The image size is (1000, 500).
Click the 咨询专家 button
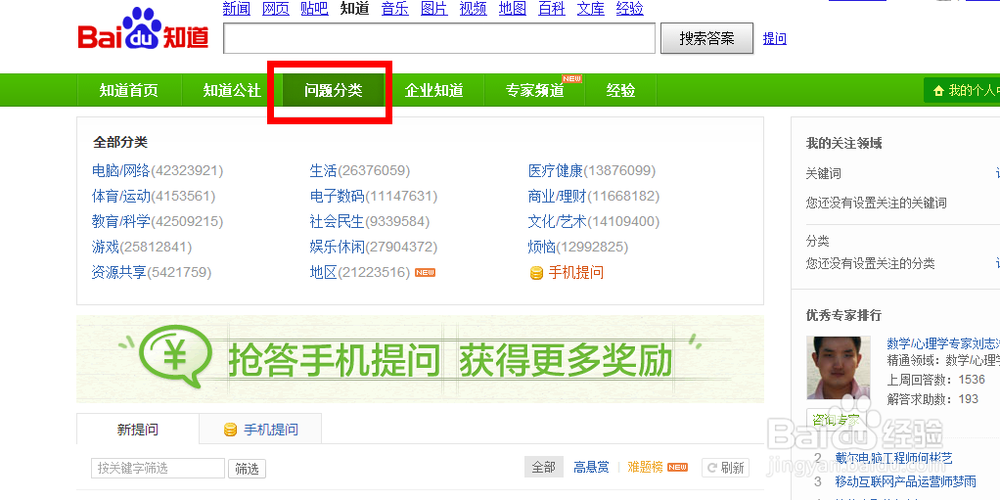[x=835, y=419]
